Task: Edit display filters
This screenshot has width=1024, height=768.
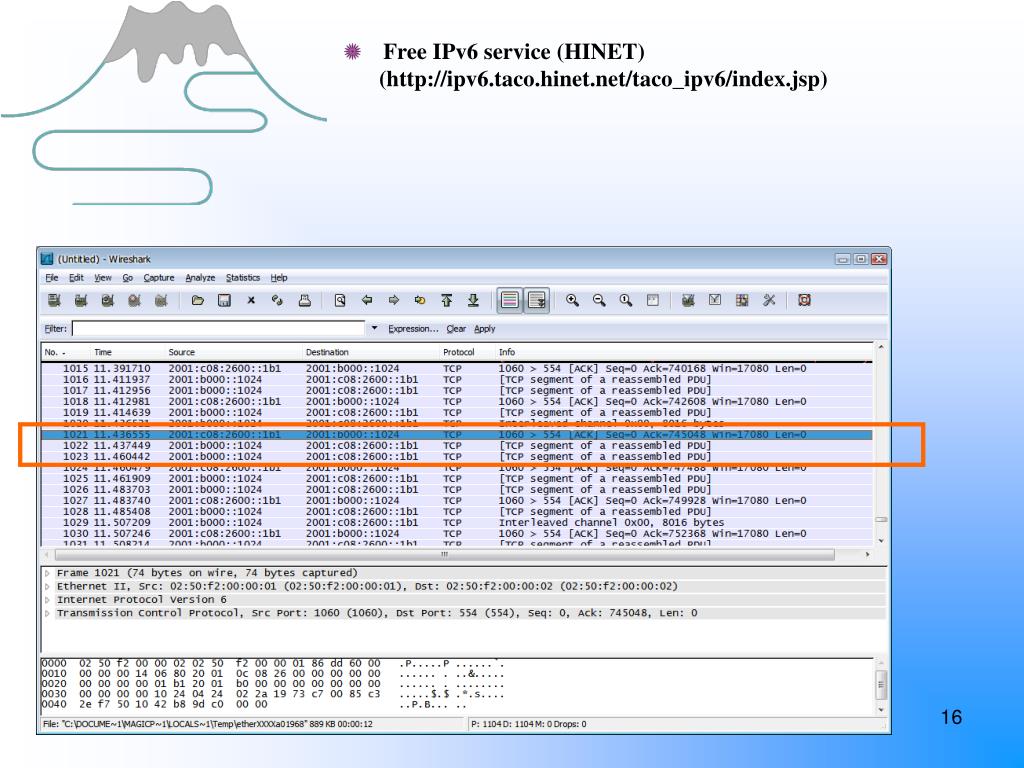Action: click(x=715, y=300)
